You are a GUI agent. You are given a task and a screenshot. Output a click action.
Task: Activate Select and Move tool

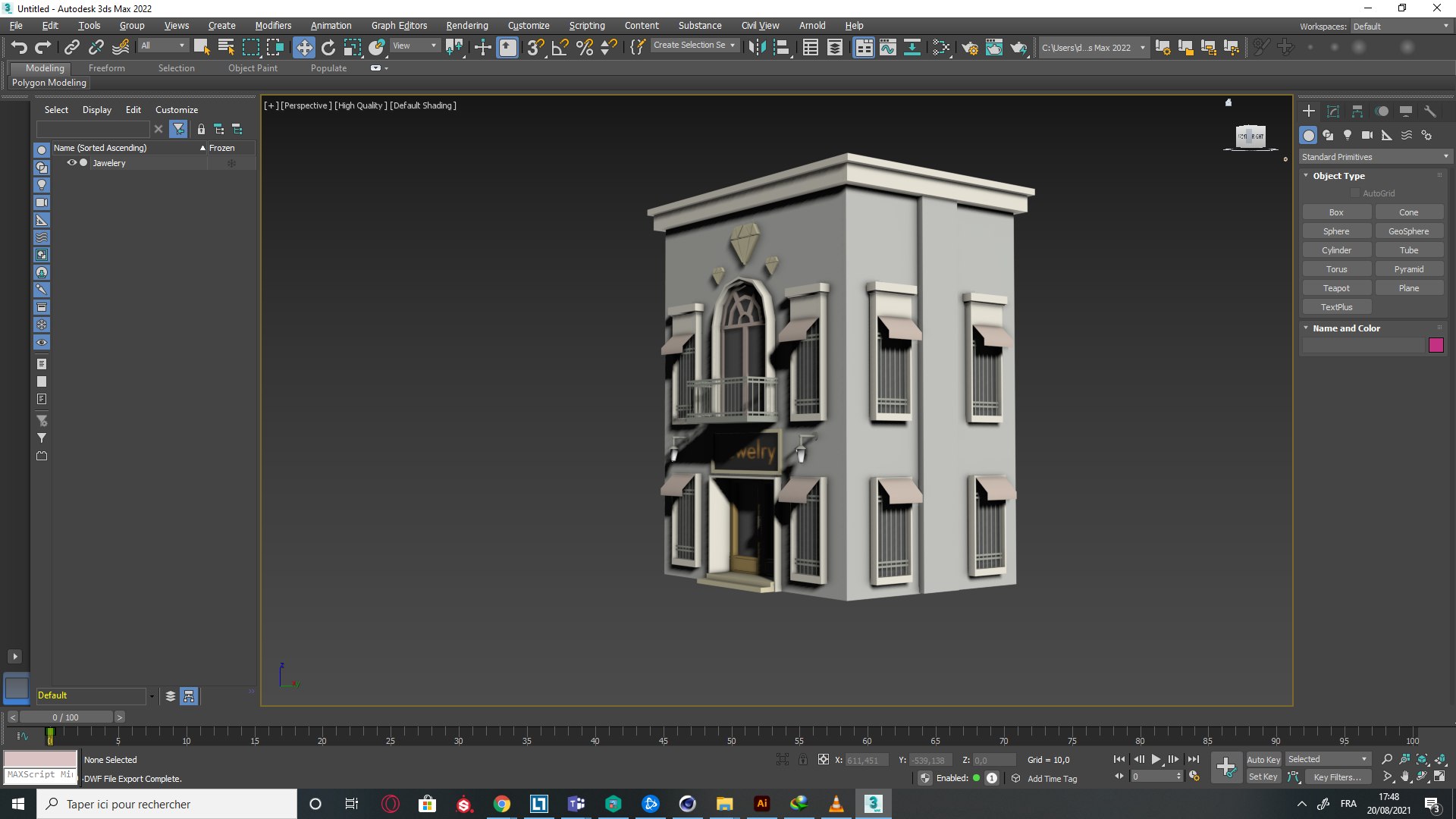point(303,47)
